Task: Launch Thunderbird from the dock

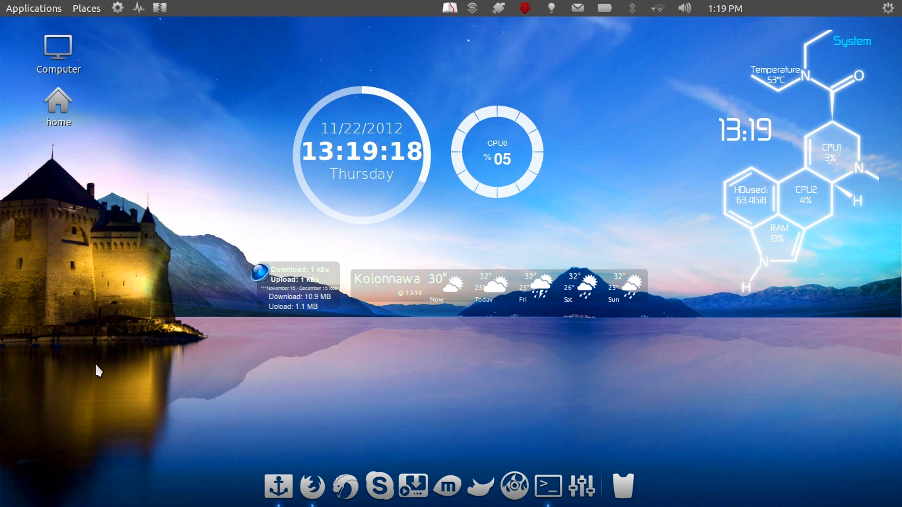Action: point(345,486)
